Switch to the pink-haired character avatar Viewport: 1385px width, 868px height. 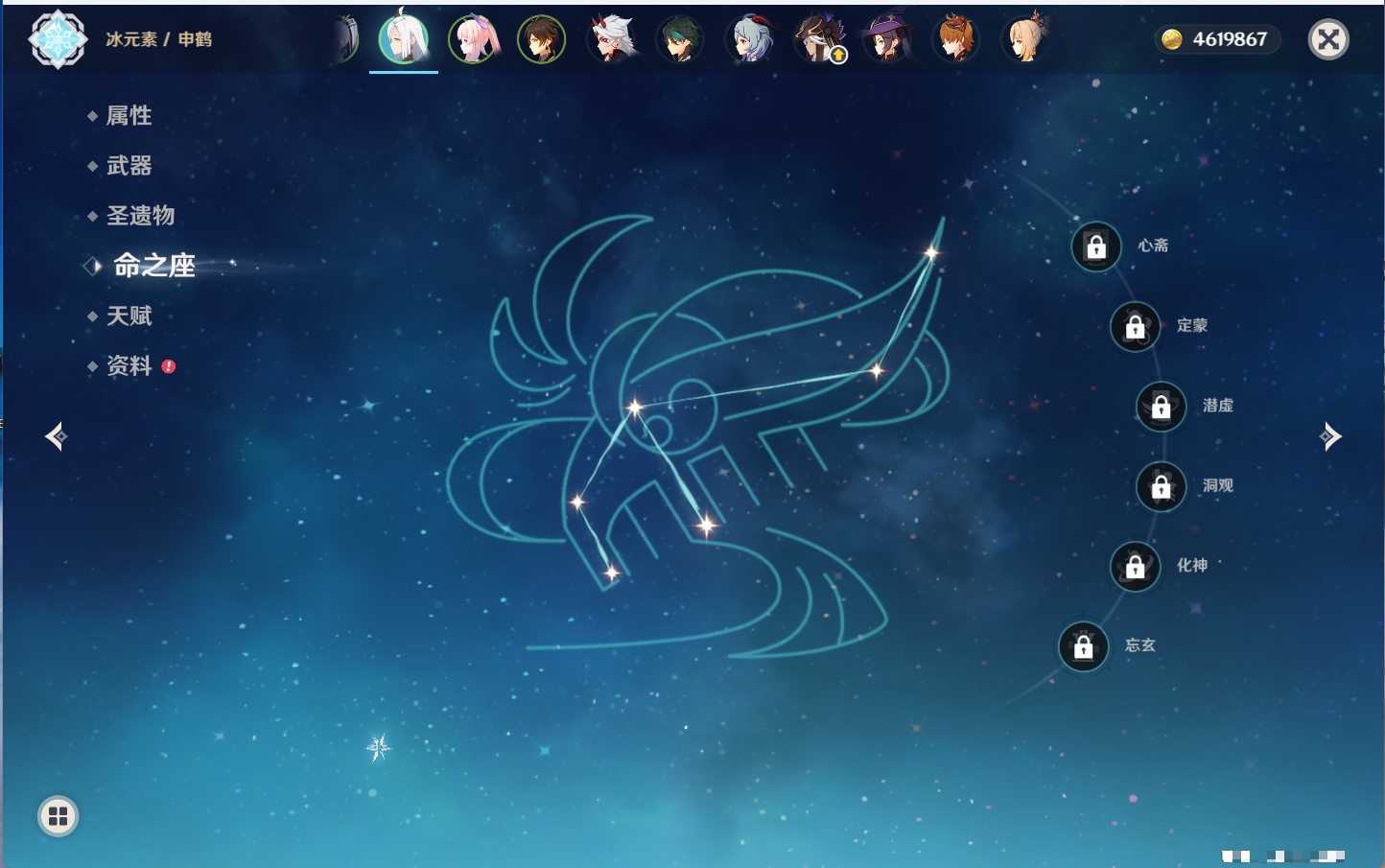click(x=473, y=39)
